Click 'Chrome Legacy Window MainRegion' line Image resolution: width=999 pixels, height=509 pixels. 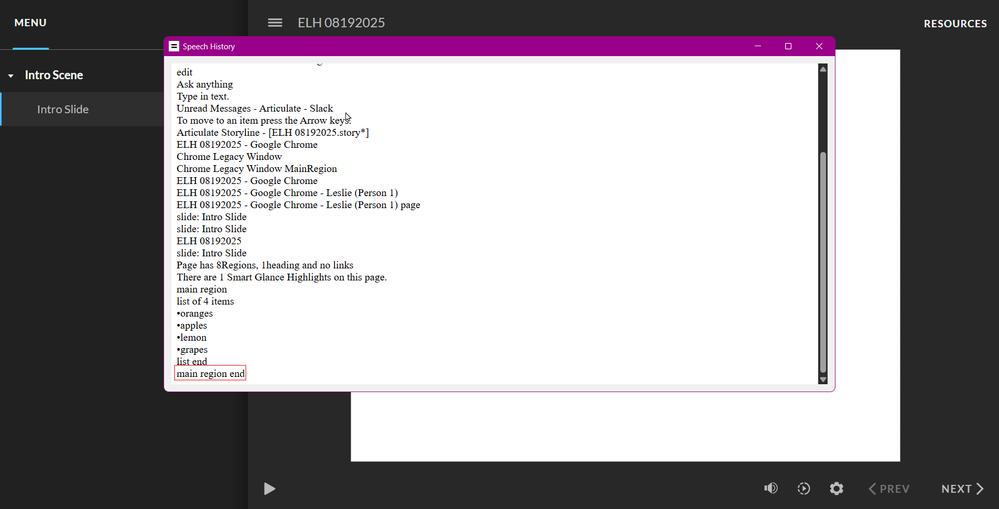point(257,169)
